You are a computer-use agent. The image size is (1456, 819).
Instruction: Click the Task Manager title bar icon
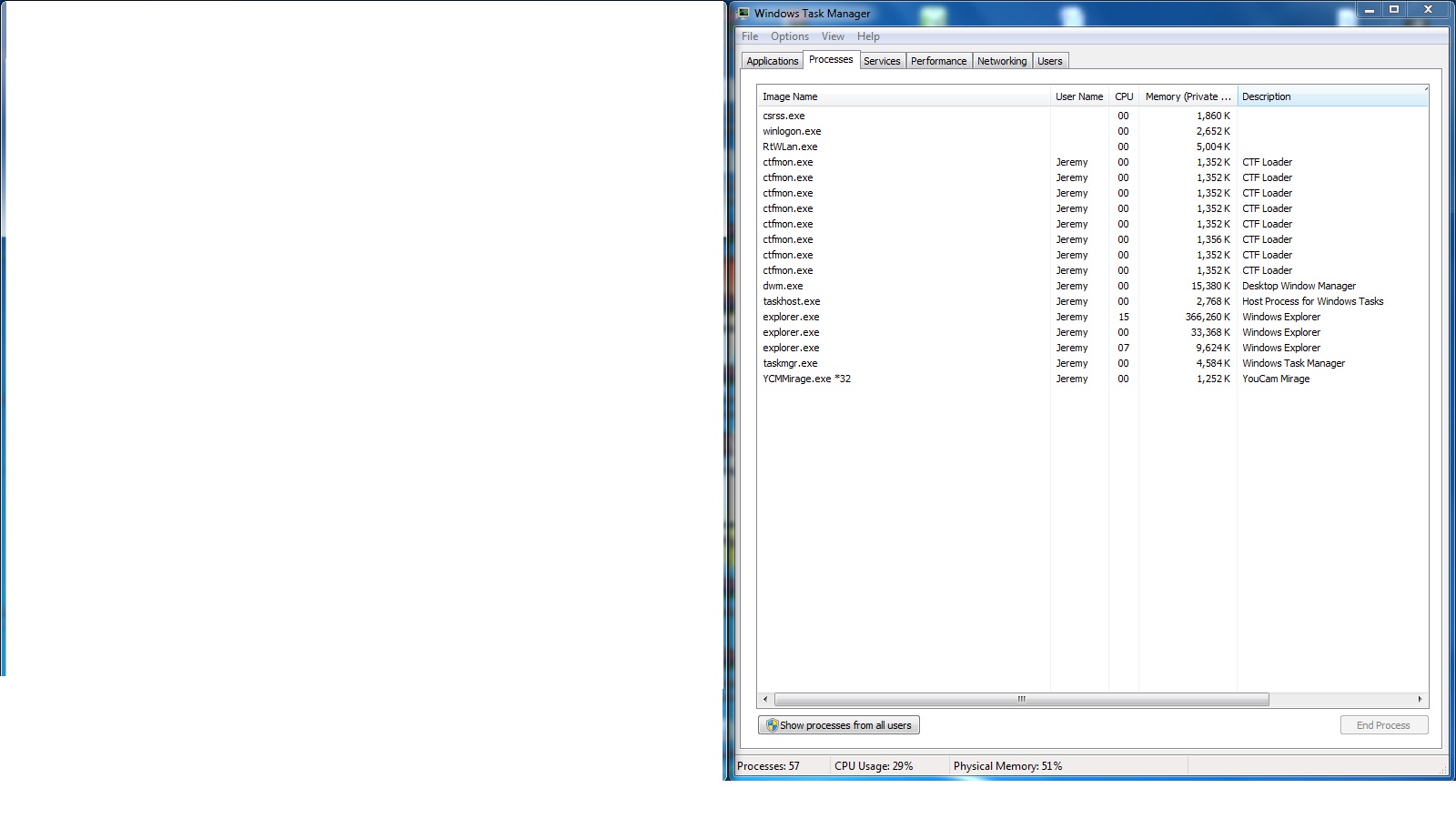coord(743,13)
